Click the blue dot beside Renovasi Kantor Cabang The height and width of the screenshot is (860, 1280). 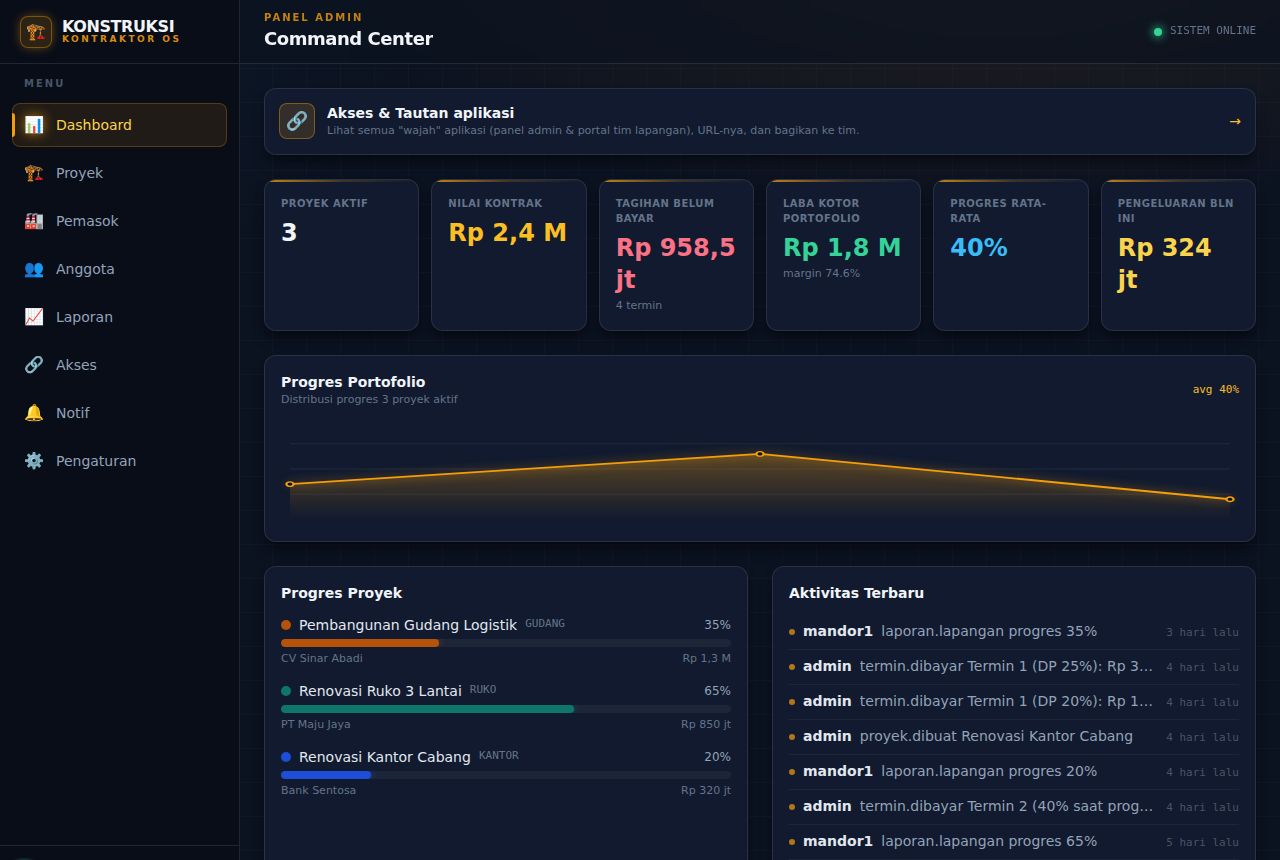coord(286,757)
